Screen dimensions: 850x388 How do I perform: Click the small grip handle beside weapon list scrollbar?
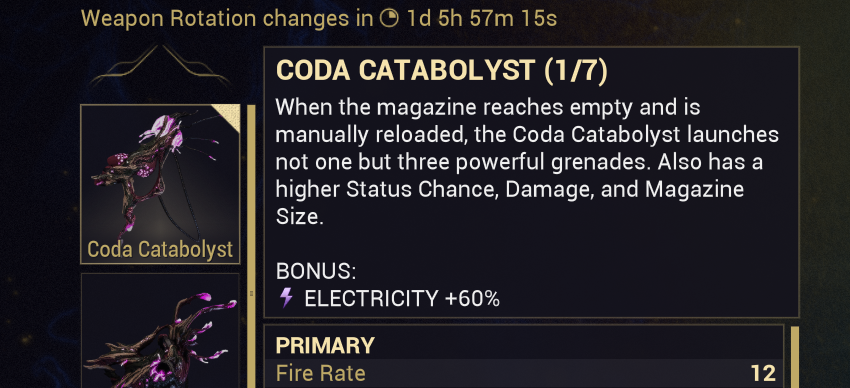(251, 294)
